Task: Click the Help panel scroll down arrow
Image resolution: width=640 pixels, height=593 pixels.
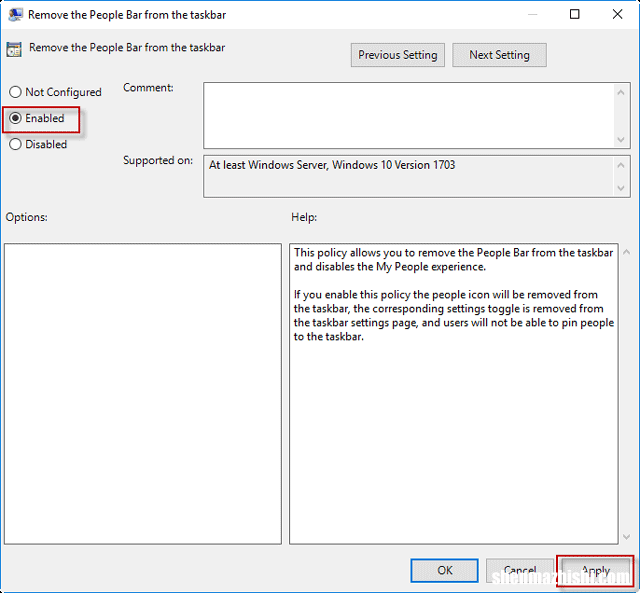Action: pyautogui.click(x=627, y=537)
